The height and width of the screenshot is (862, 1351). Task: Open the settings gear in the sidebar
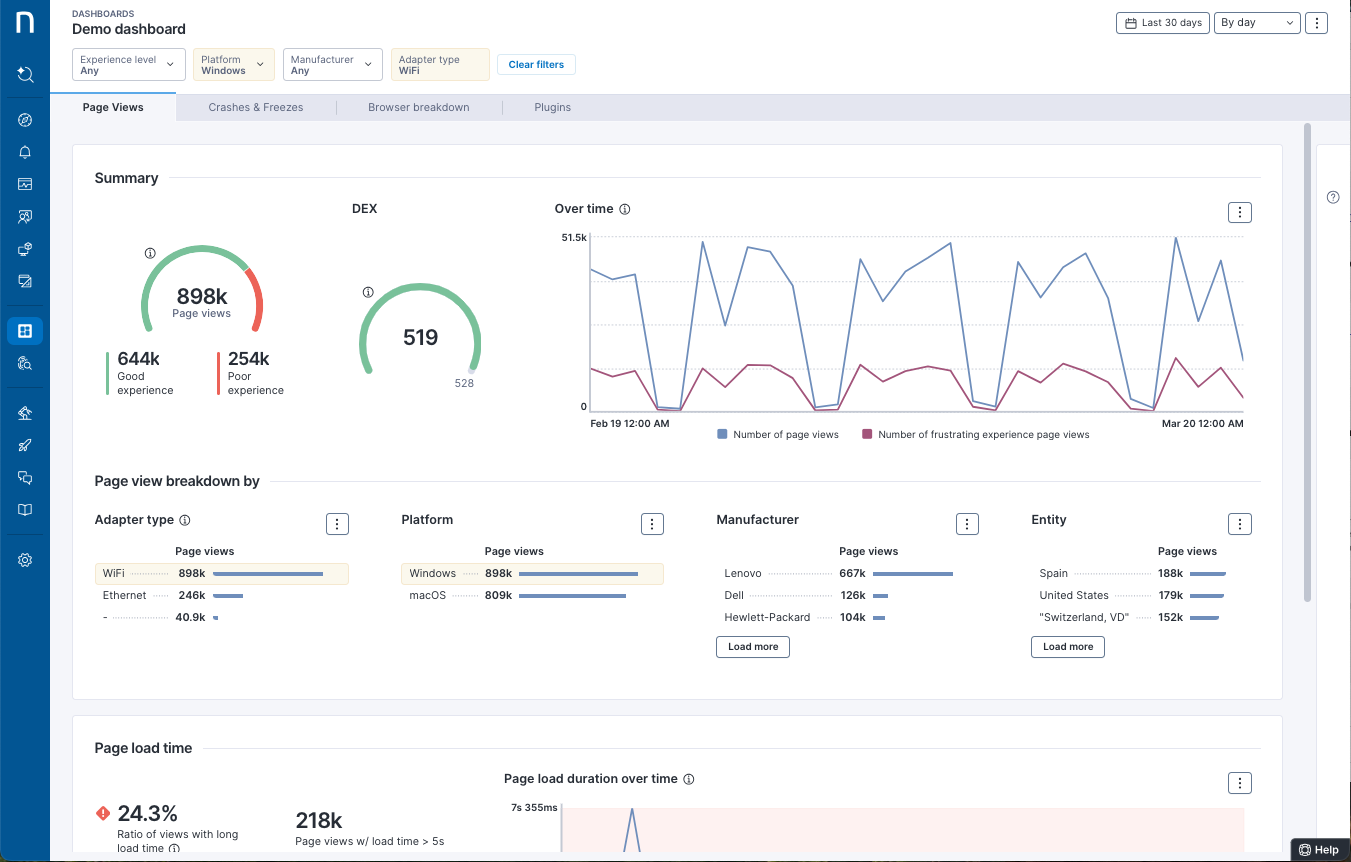coord(25,560)
